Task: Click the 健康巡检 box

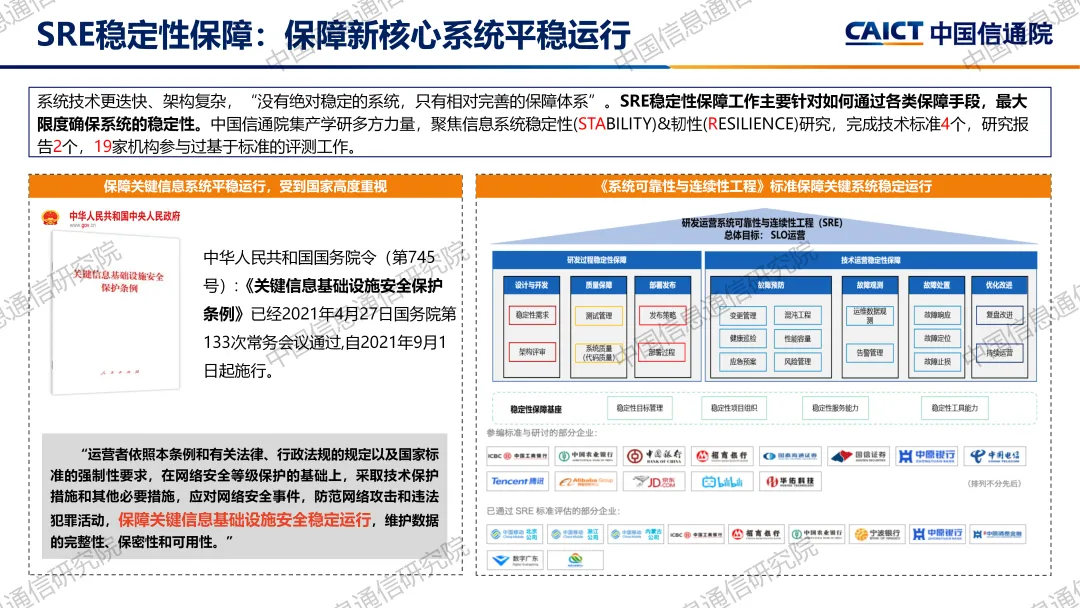Action: point(742,339)
